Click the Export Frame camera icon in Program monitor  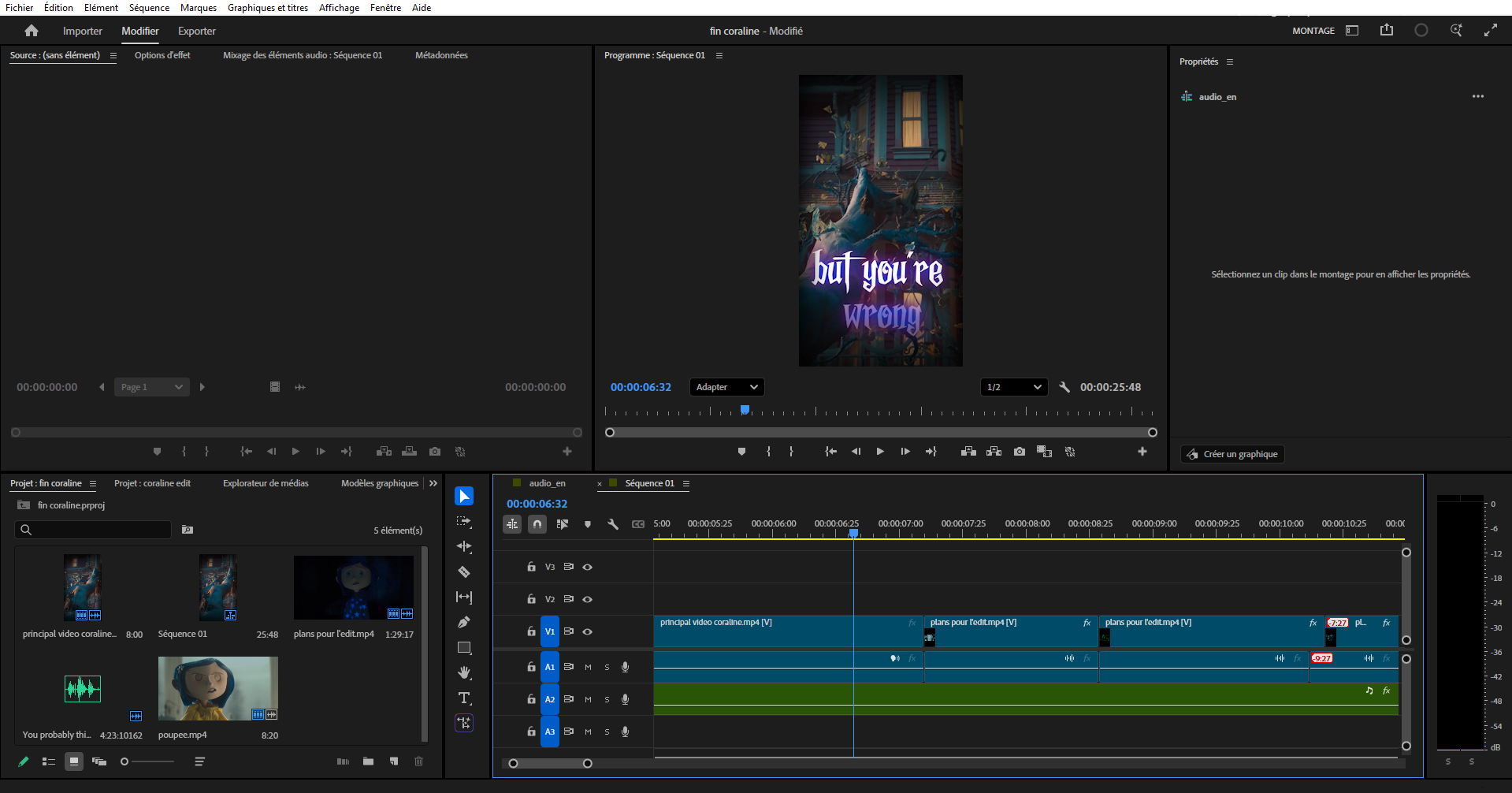[1020, 452]
